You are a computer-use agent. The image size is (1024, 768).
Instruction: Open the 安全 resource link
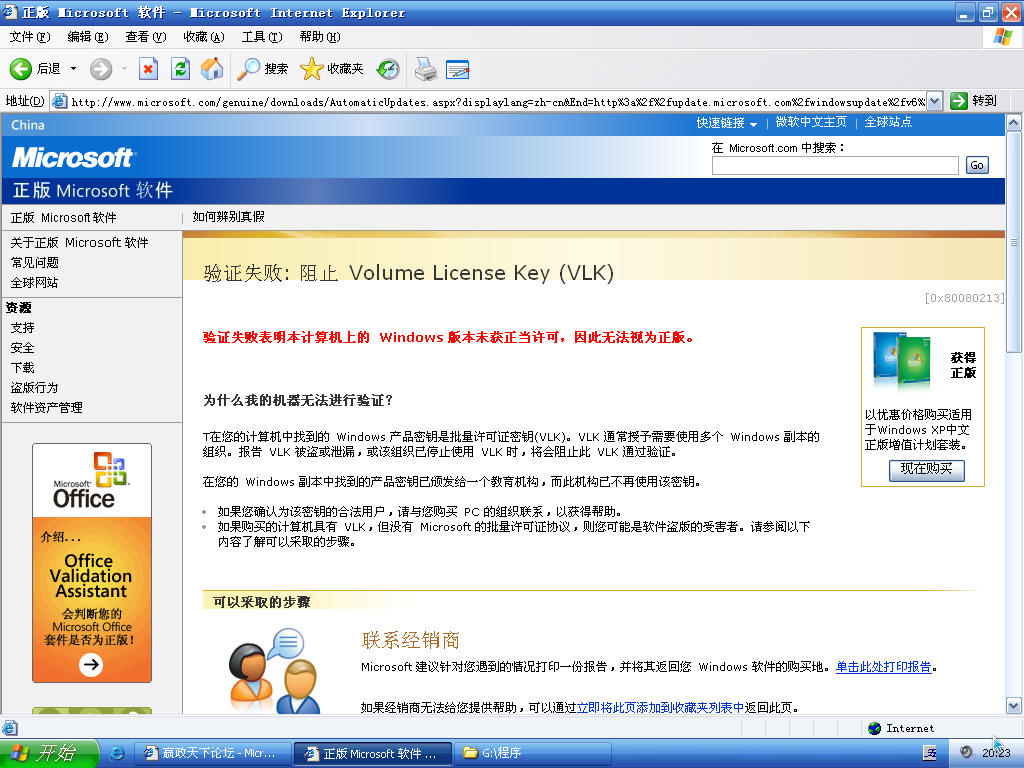click(x=22, y=348)
